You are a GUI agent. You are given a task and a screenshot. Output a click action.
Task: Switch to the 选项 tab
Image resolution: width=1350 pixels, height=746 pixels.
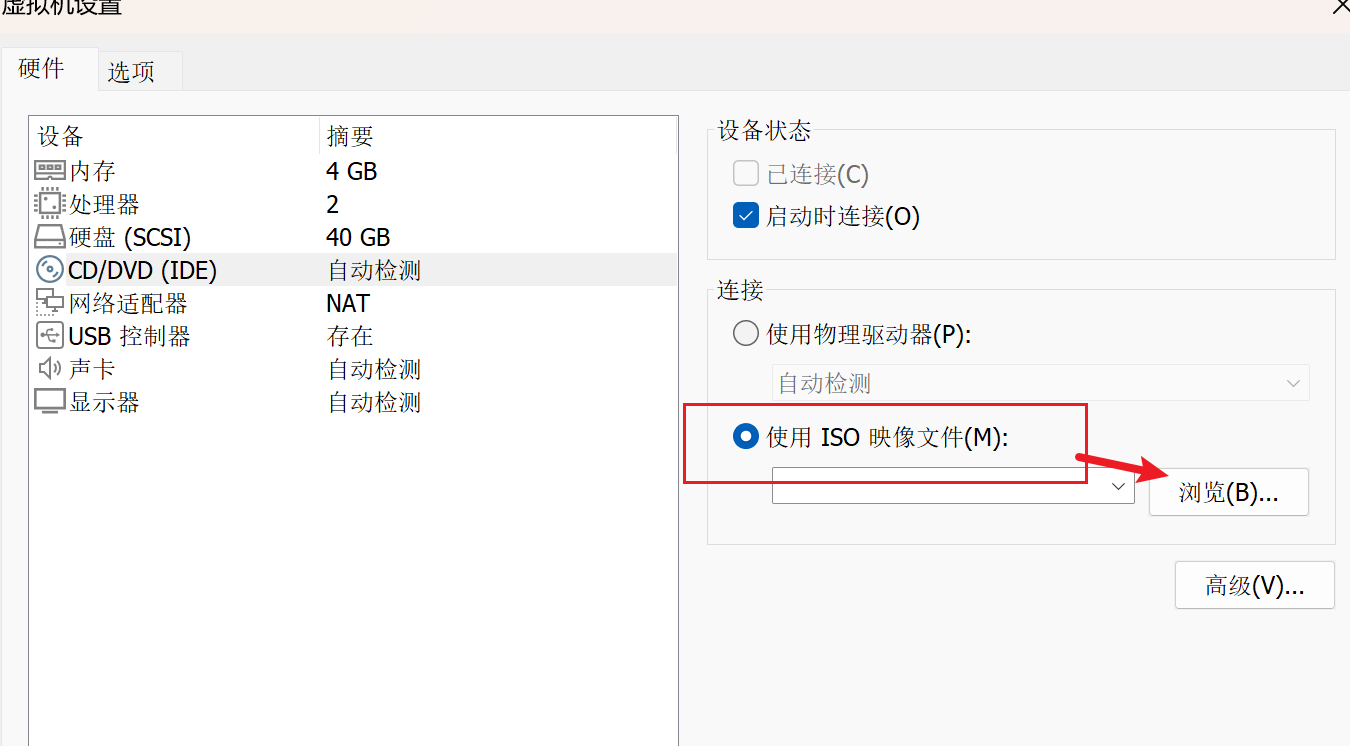[x=131, y=72]
